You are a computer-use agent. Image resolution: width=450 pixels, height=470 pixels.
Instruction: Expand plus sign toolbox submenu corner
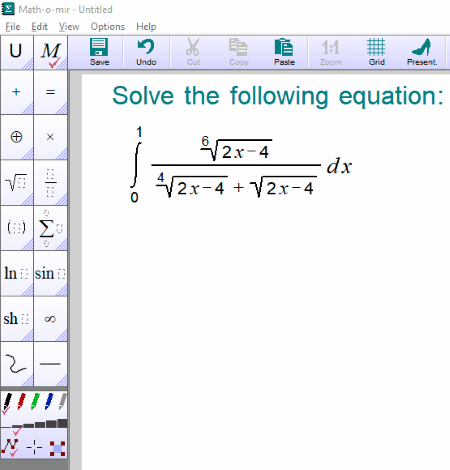(x=29, y=110)
